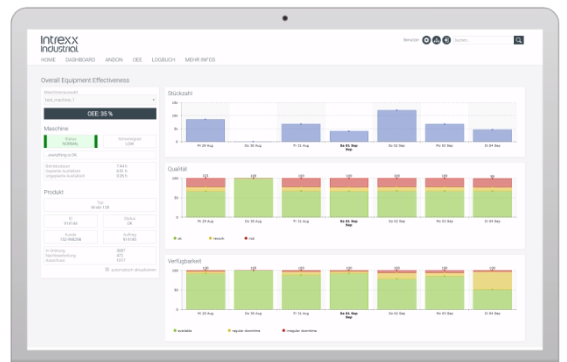Click the Status NORMAL machine tile
The image size is (567, 362).
point(71,141)
